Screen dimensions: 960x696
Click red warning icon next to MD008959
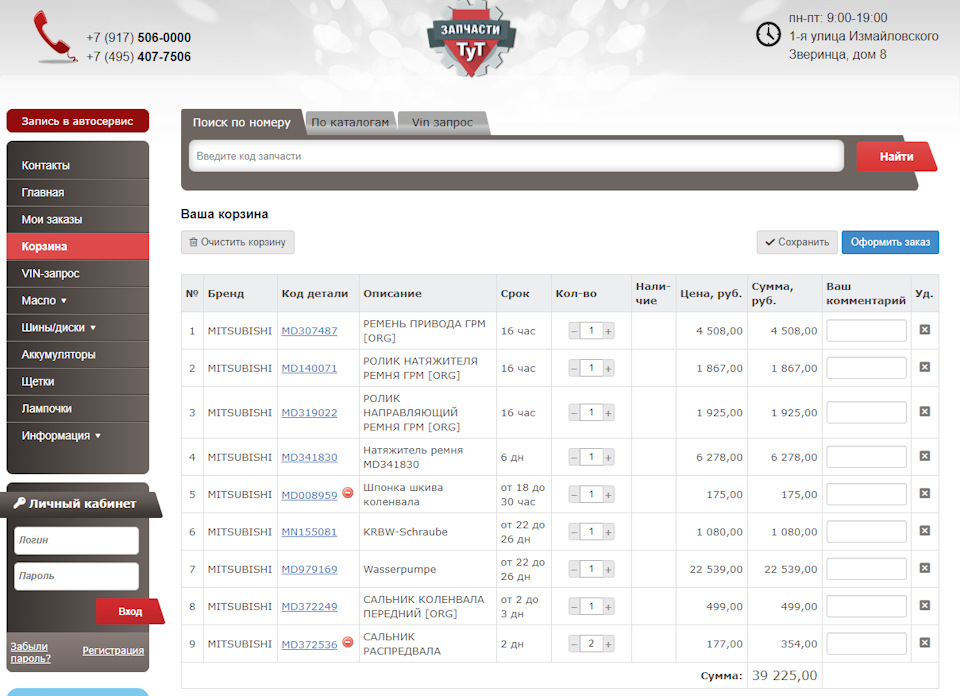click(x=348, y=493)
